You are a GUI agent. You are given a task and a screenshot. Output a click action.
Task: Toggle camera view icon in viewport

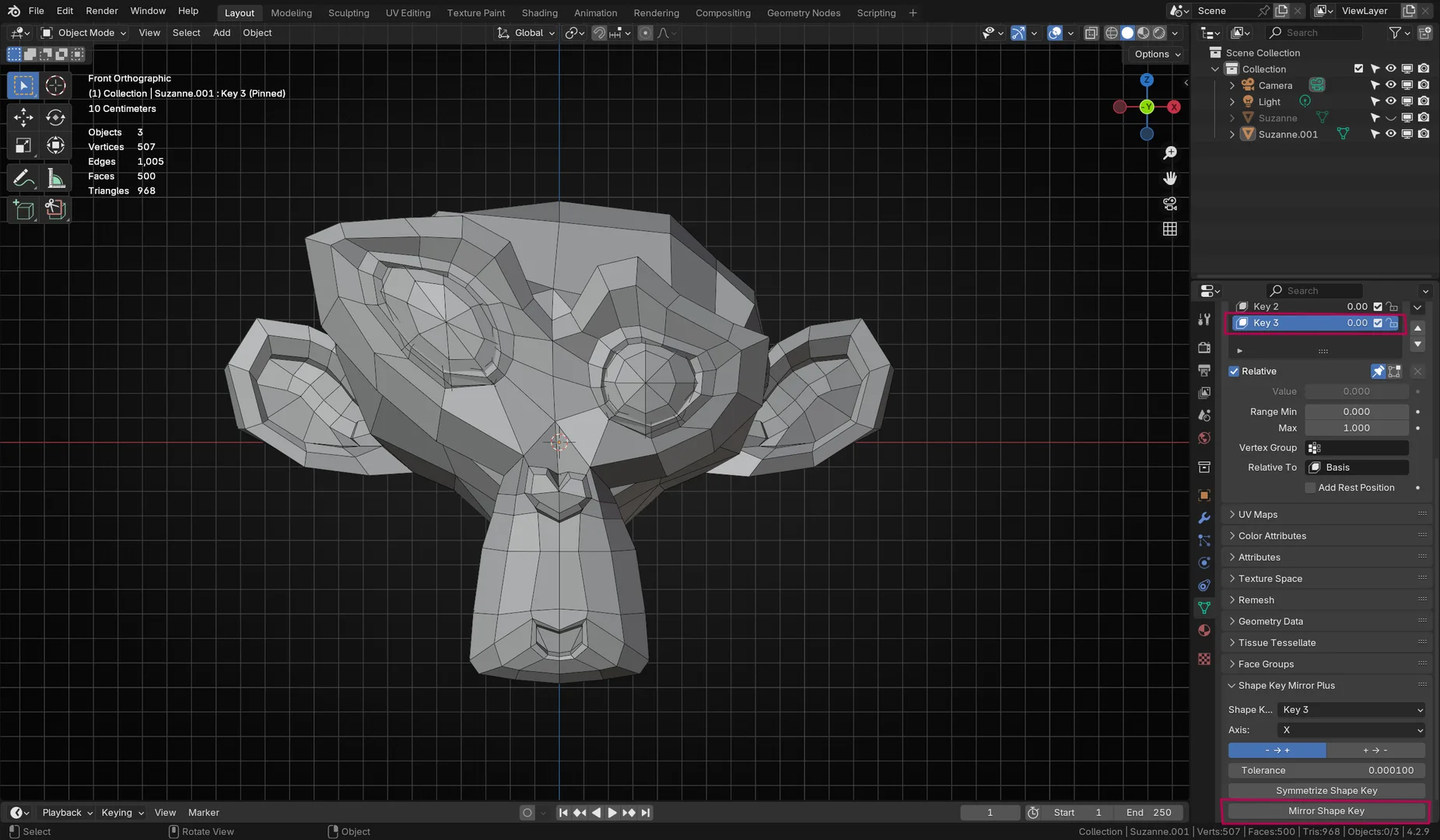pyautogui.click(x=1169, y=204)
